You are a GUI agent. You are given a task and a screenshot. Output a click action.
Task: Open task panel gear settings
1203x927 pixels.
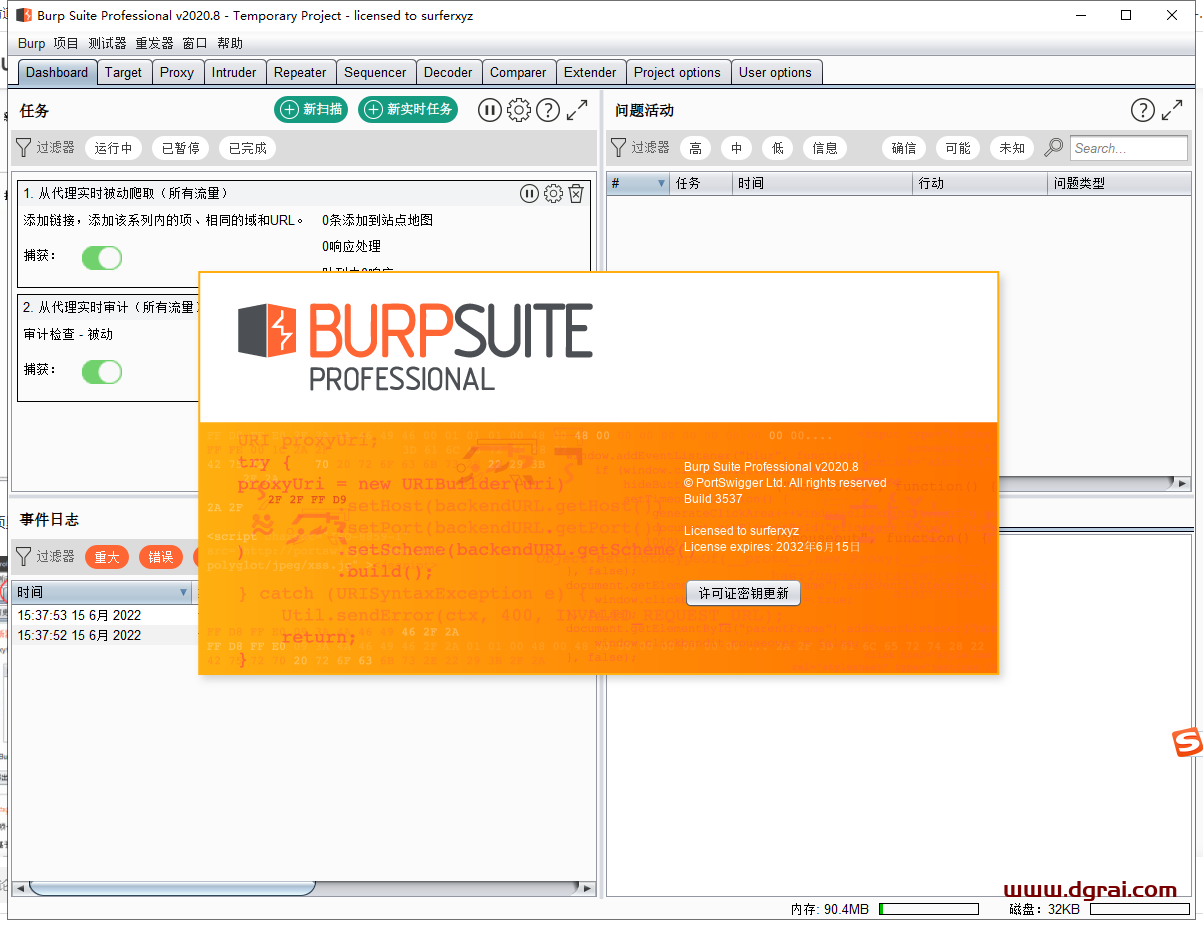(x=519, y=110)
